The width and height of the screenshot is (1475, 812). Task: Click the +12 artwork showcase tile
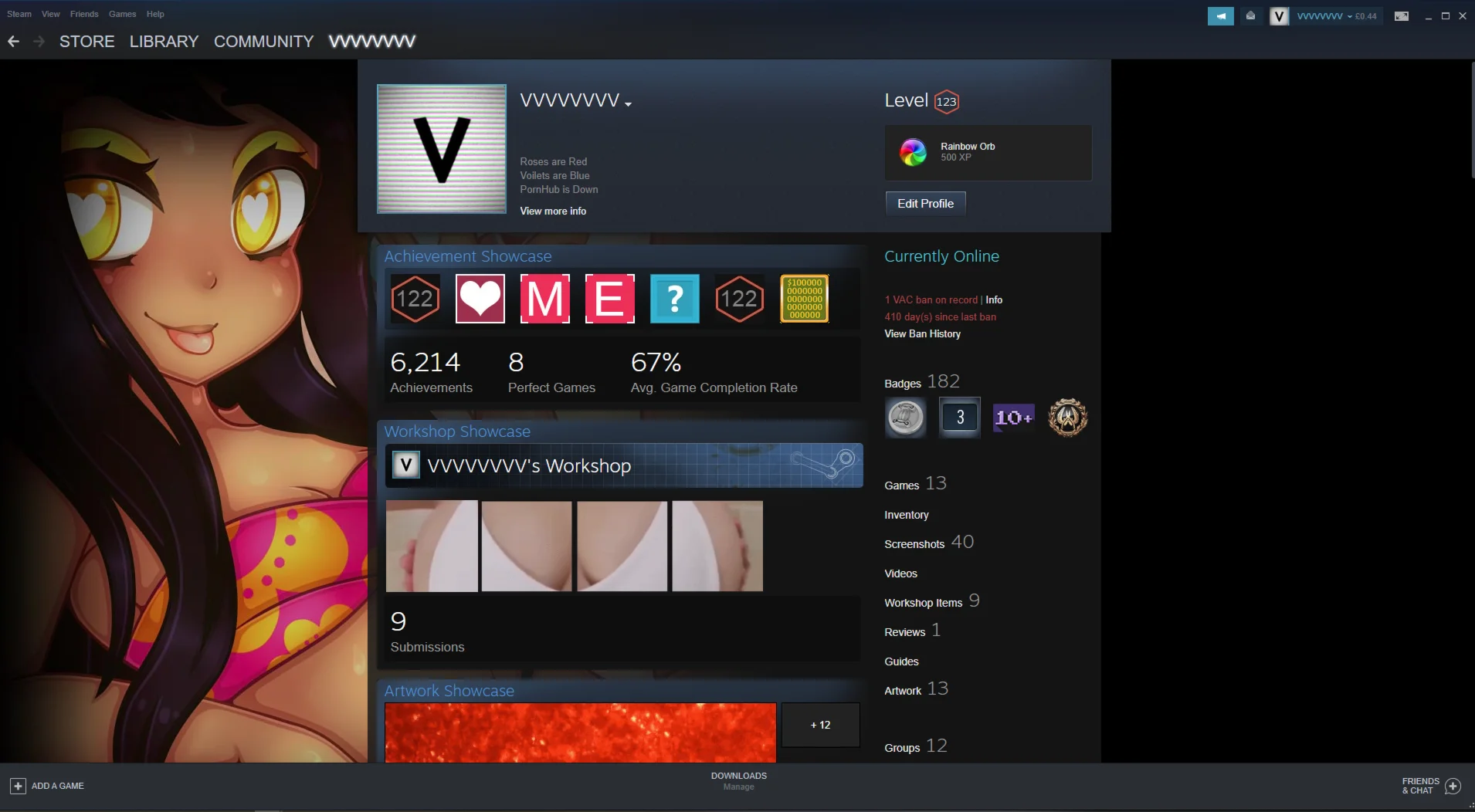coord(820,725)
